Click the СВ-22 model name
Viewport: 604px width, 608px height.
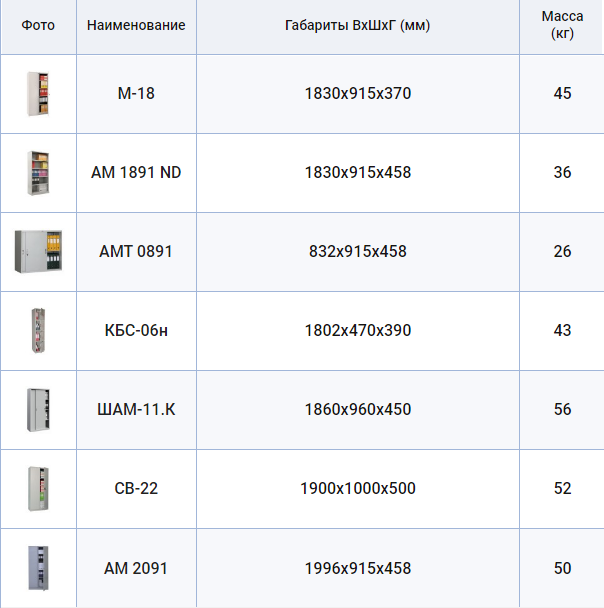pos(136,488)
